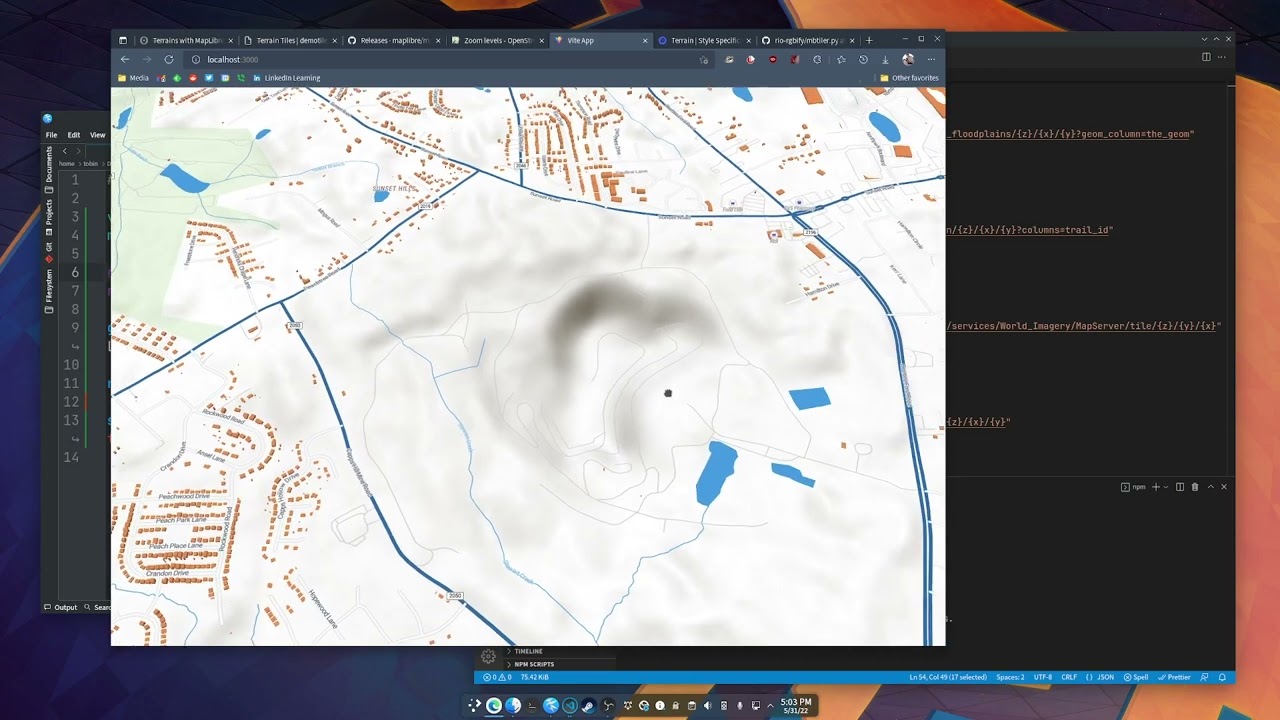Open the Git side panel in Kate
The height and width of the screenshot is (720, 1280).
tap(48, 253)
